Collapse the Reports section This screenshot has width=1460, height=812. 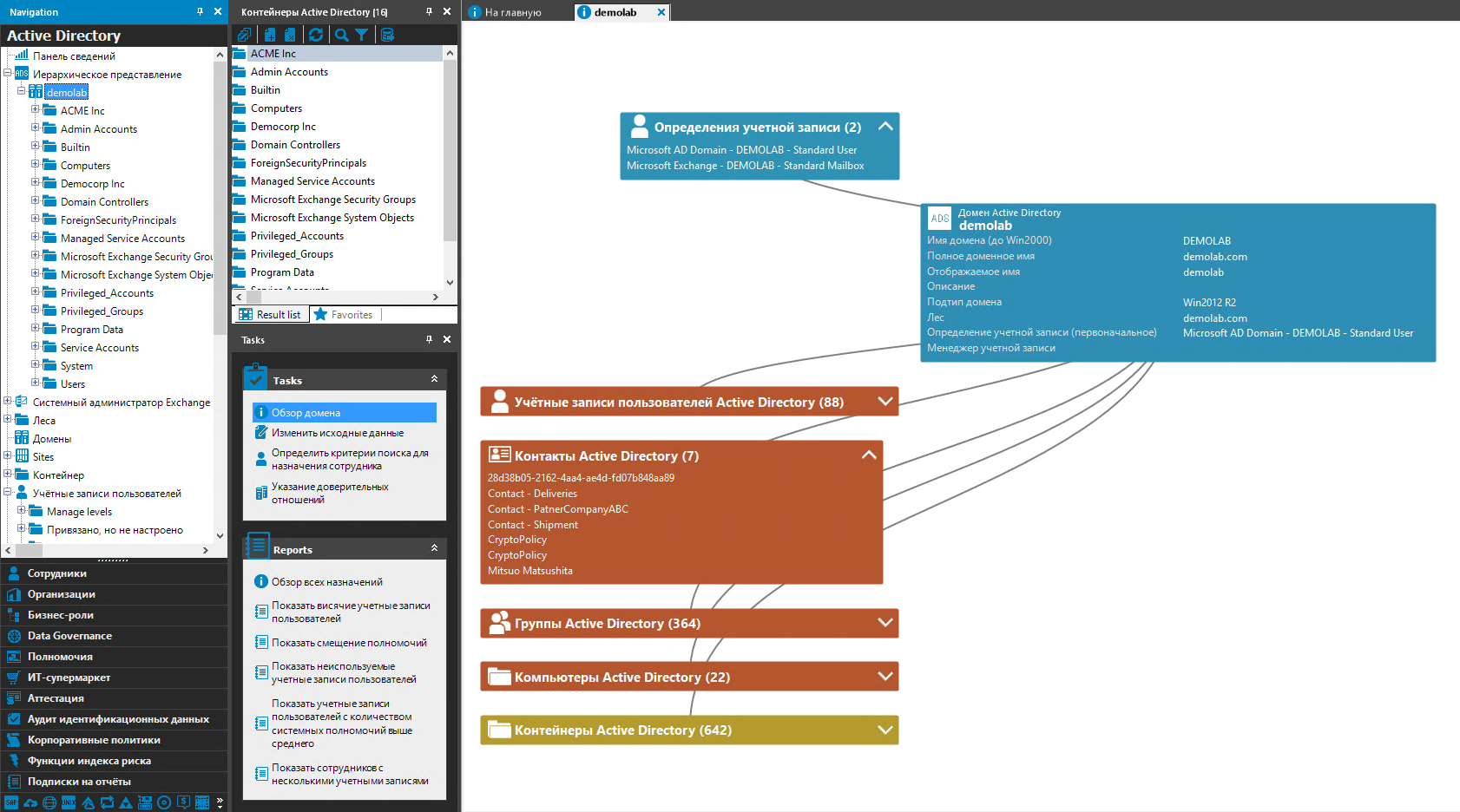[434, 548]
